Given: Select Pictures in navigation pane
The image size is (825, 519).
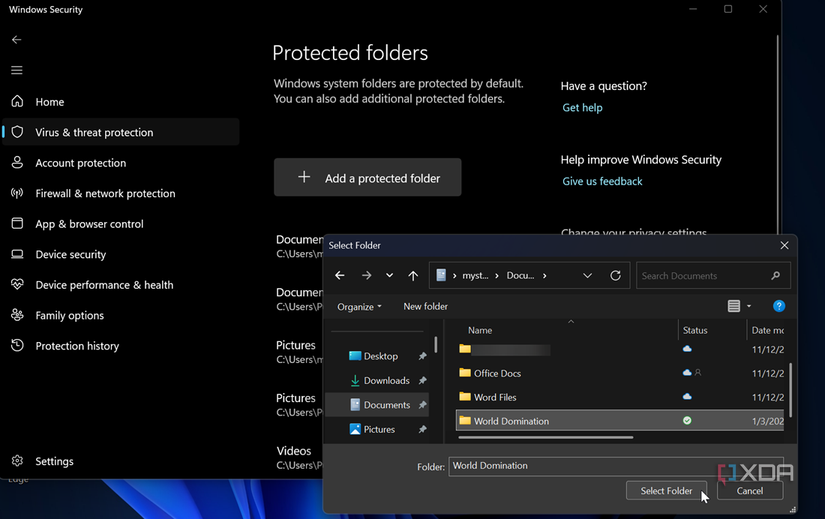Looking at the screenshot, I should (x=377, y=429).
